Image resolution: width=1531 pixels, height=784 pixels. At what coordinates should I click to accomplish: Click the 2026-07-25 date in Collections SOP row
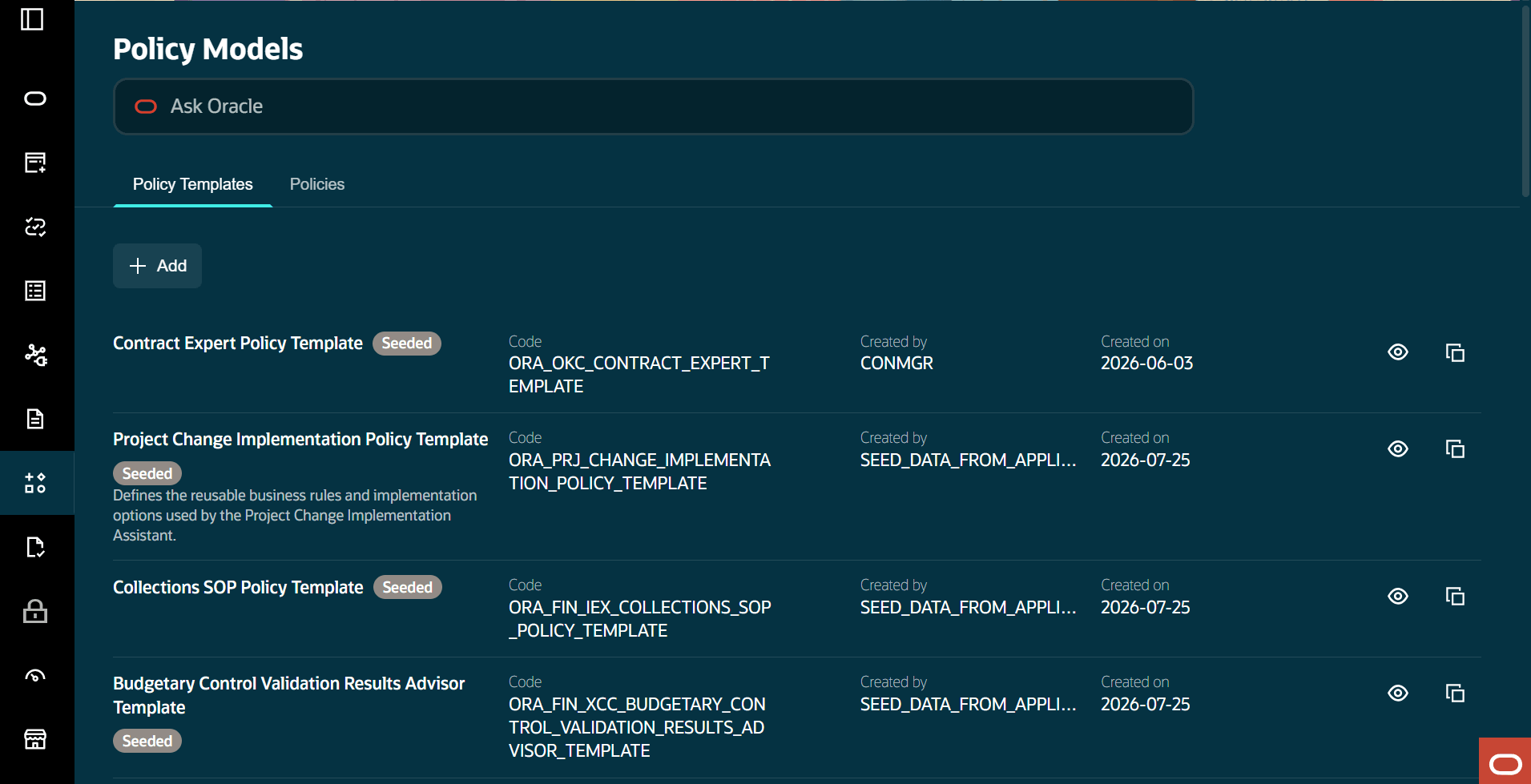coord(1146,608)
